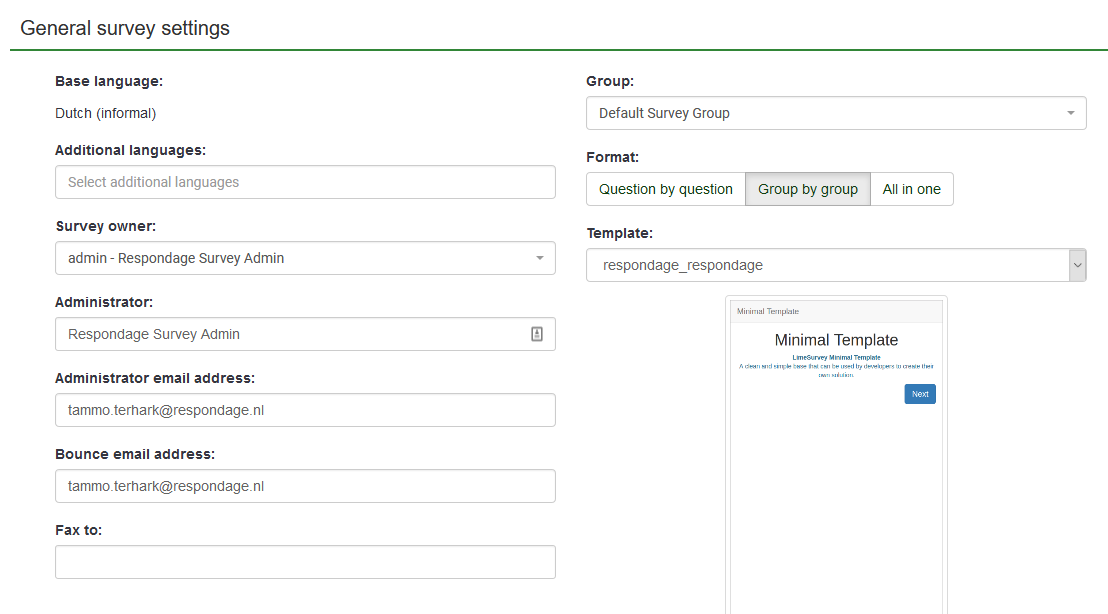Click the Template label above the dropdown
The image size is (1108, 614).
(x=619, y=233)
